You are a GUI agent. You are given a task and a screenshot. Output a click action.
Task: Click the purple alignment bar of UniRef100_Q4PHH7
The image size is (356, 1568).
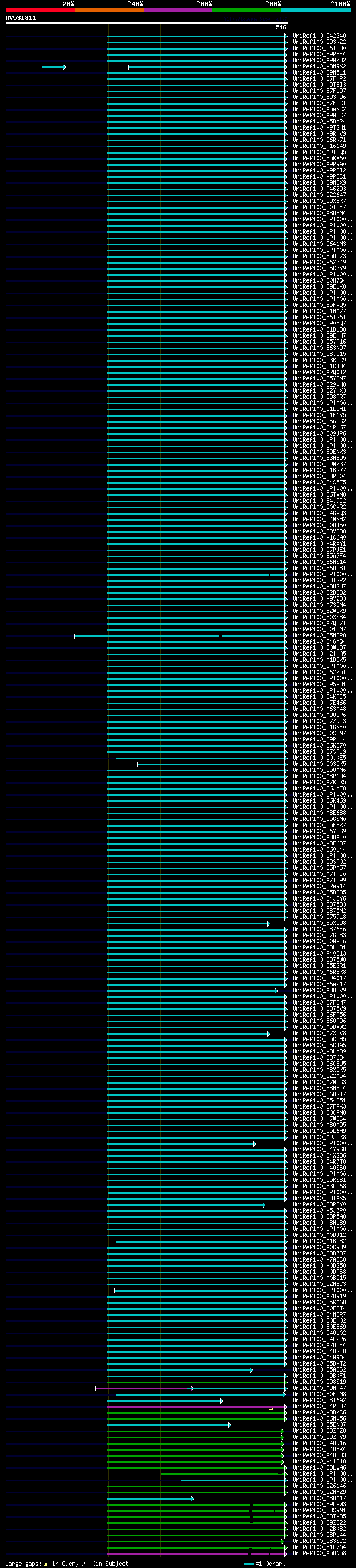click(197, 1407)
